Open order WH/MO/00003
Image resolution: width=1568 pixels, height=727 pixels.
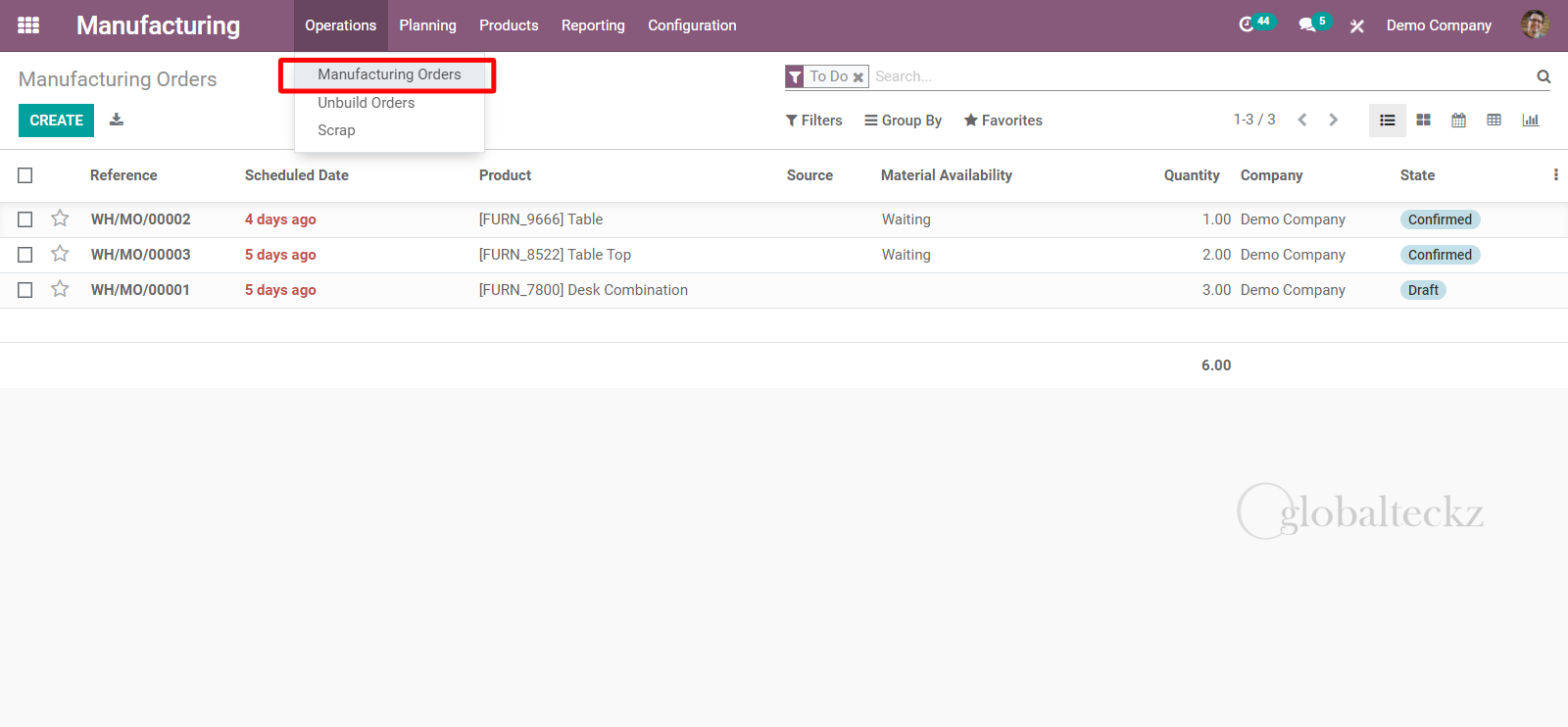pyautogui.click(x=141, y=255)
